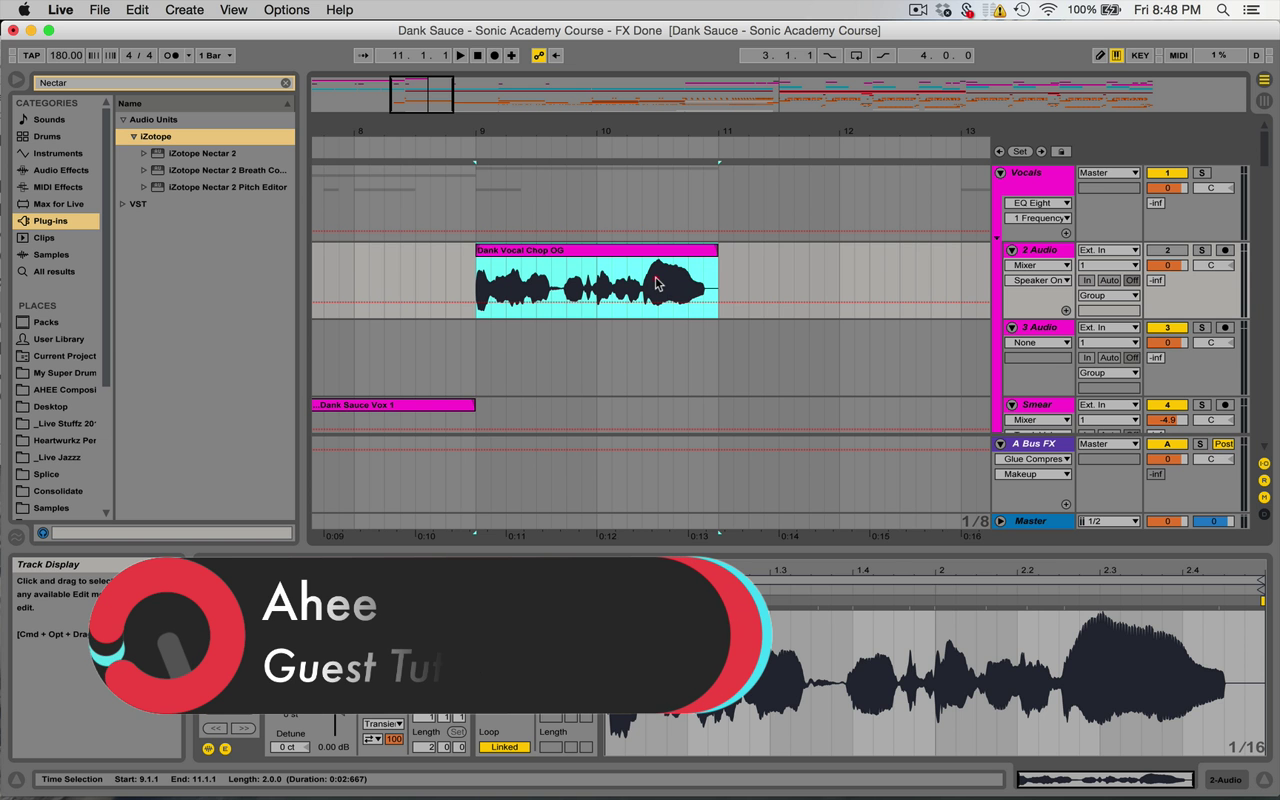
Task: Click the Back to Arrangement arrow
Action: tap(556, 56)
